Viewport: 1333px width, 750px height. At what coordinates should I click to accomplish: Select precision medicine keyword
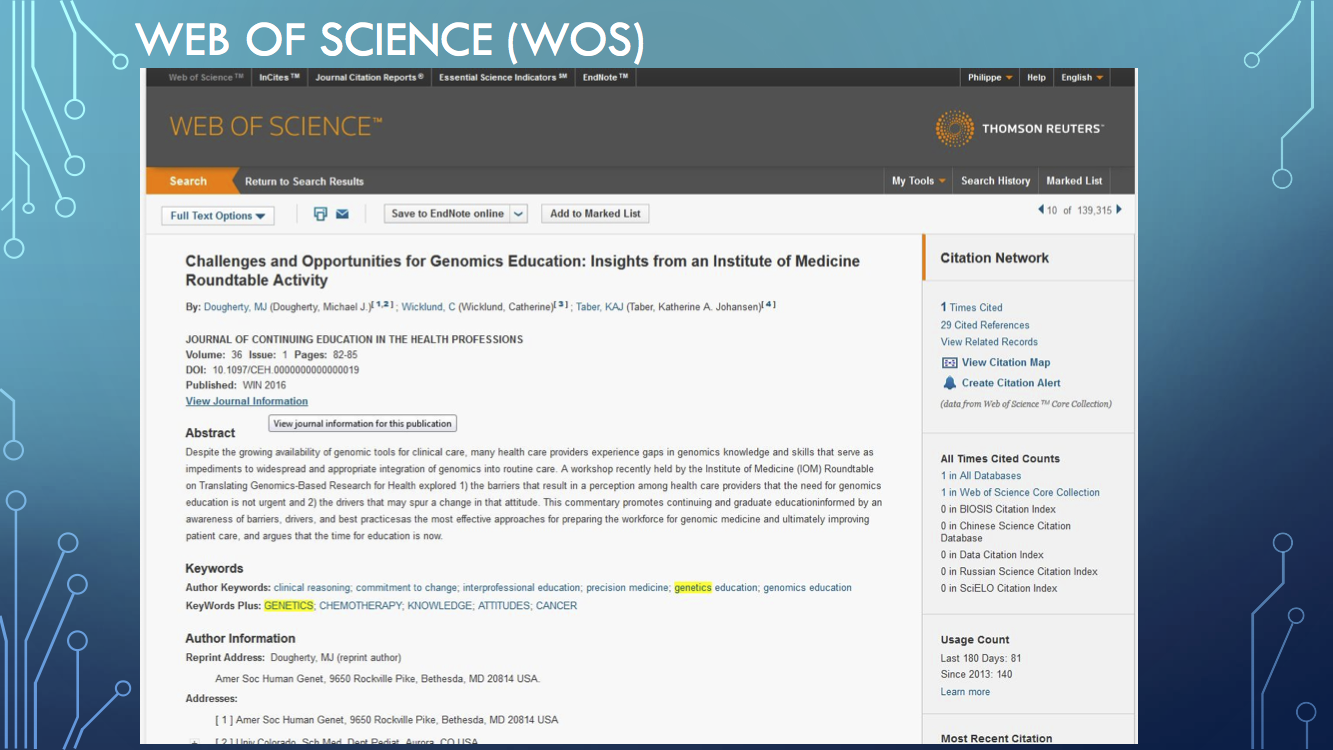coord(628,588)
